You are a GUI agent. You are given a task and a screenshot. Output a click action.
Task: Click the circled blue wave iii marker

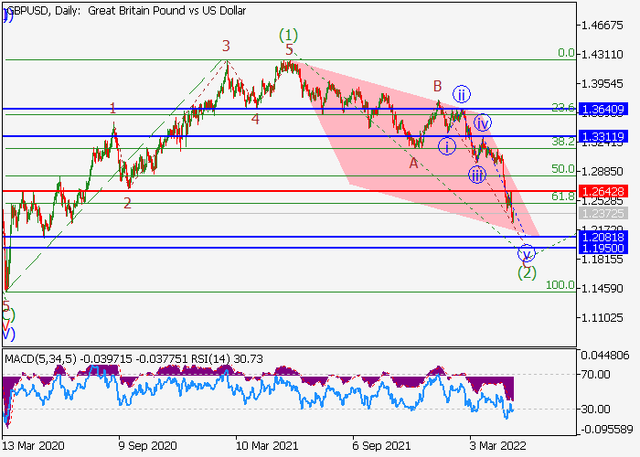477,175
